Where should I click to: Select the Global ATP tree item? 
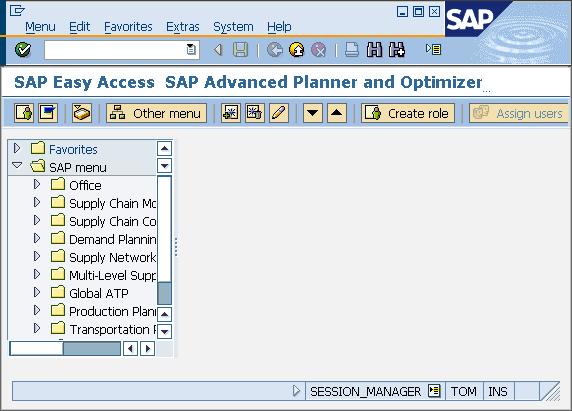pos(98,293)
